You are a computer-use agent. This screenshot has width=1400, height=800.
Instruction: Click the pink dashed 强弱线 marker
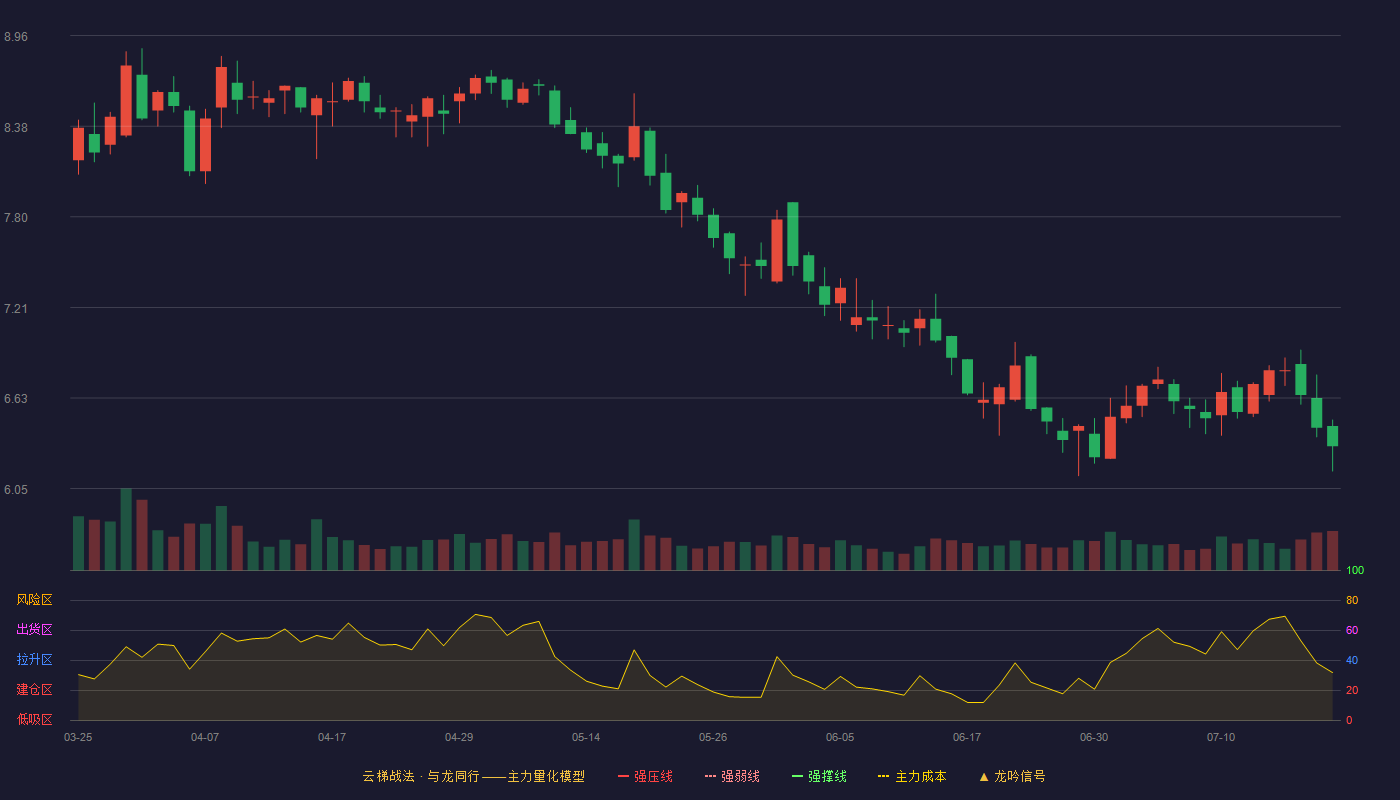pyautogui.click(x=711, y=776)
